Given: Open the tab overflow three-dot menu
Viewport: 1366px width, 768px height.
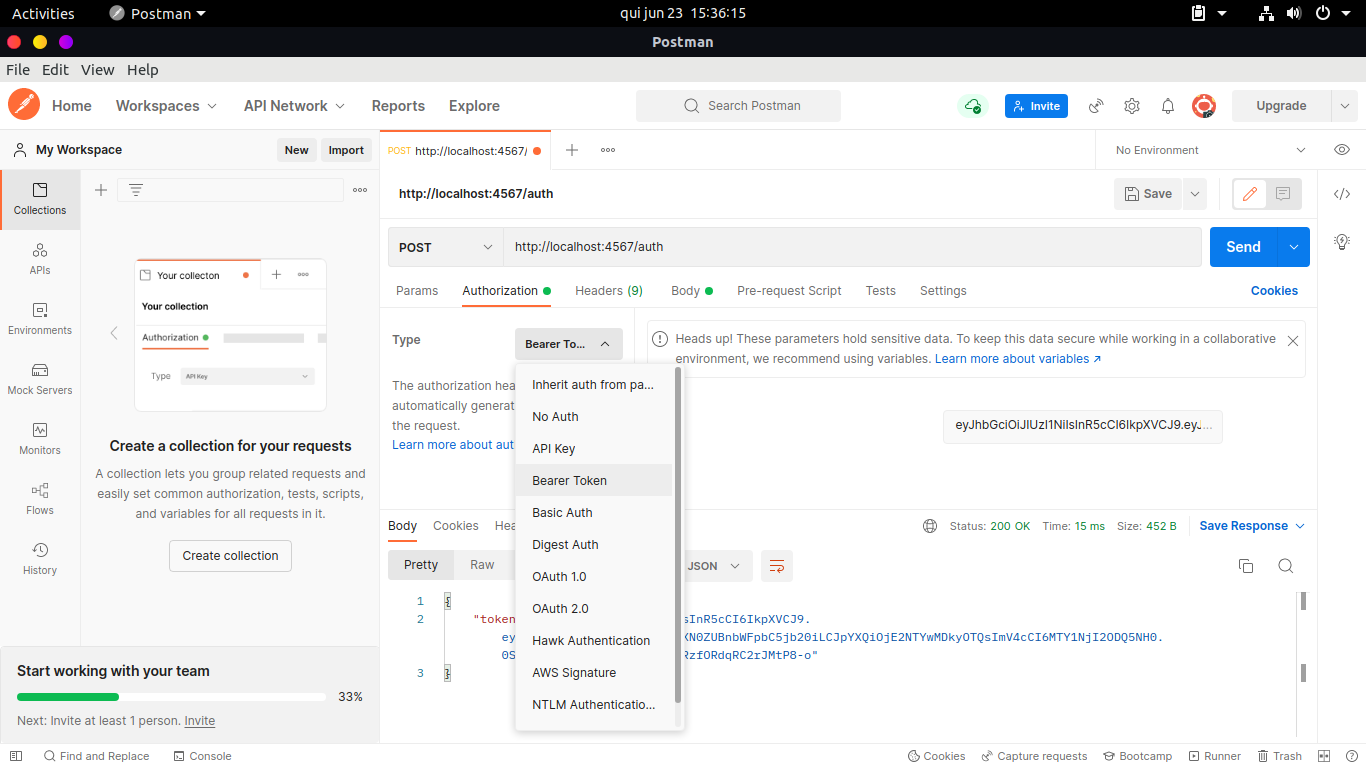Looking at the screenshot, I should tap(608, 150).
